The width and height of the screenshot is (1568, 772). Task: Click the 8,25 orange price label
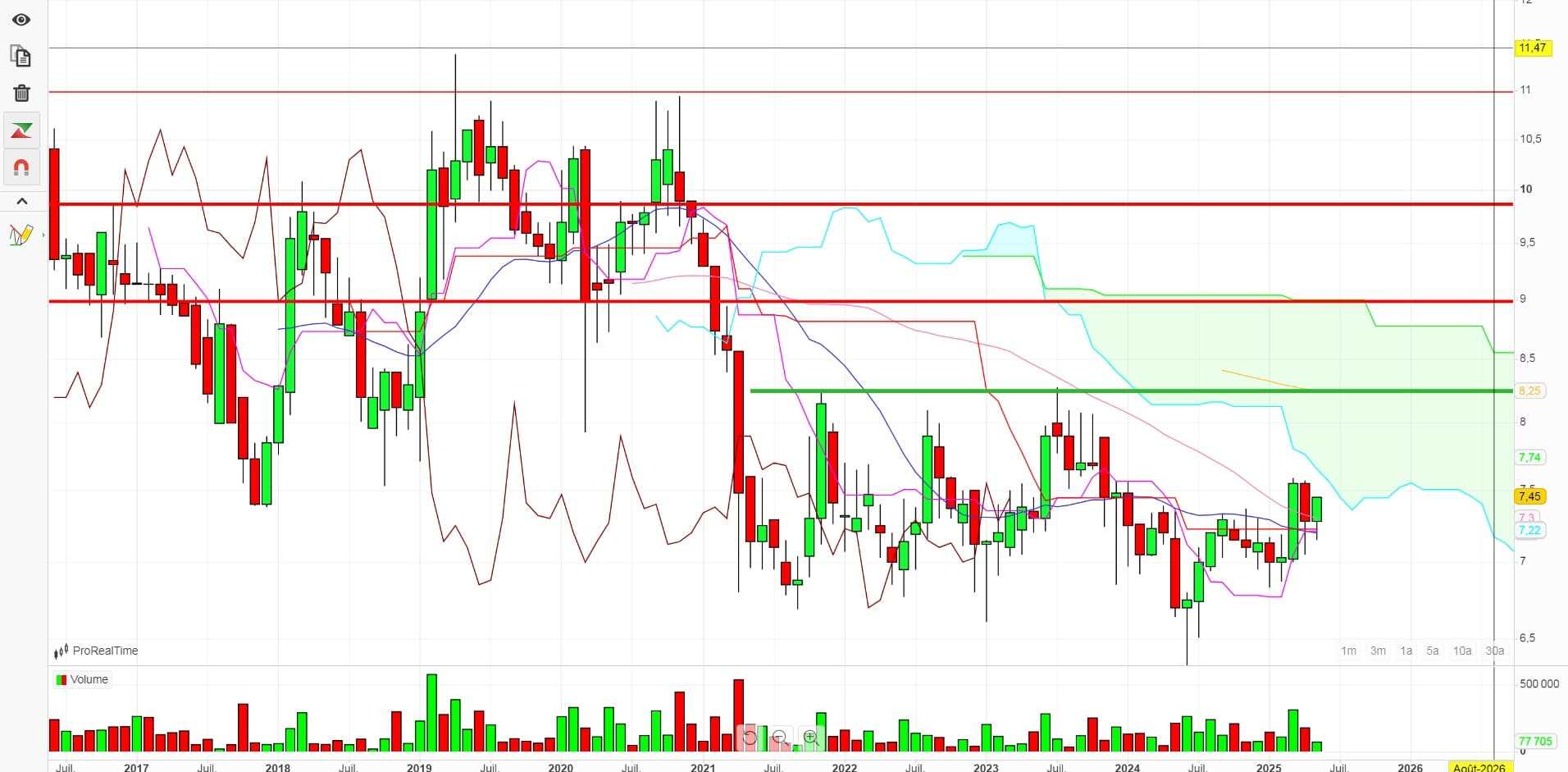point(1529,391)
